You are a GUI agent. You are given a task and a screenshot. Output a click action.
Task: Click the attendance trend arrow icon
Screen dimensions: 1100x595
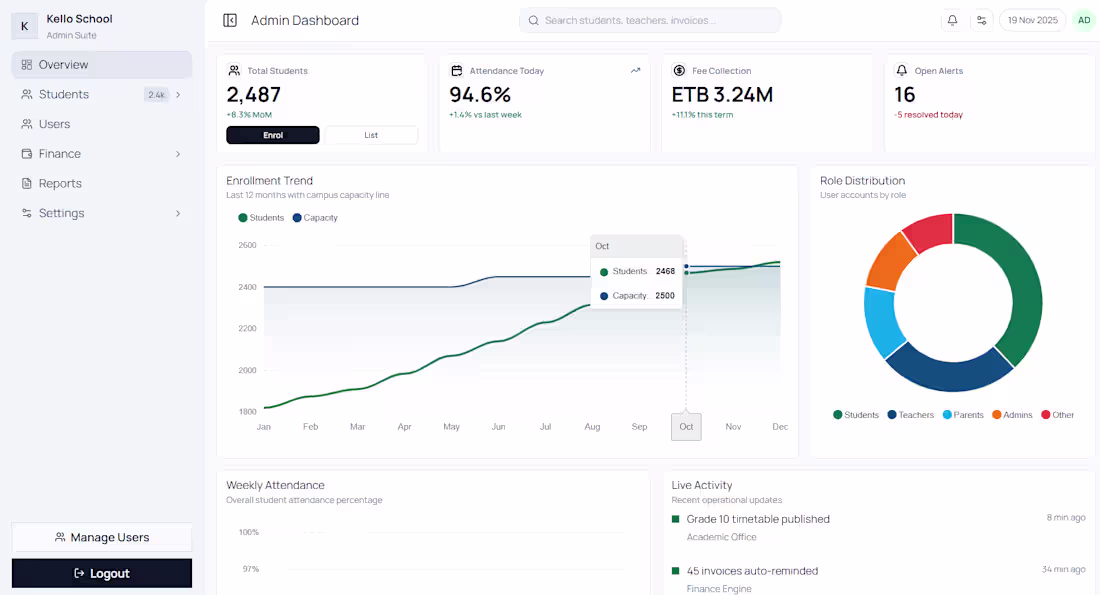coord(635,71)
